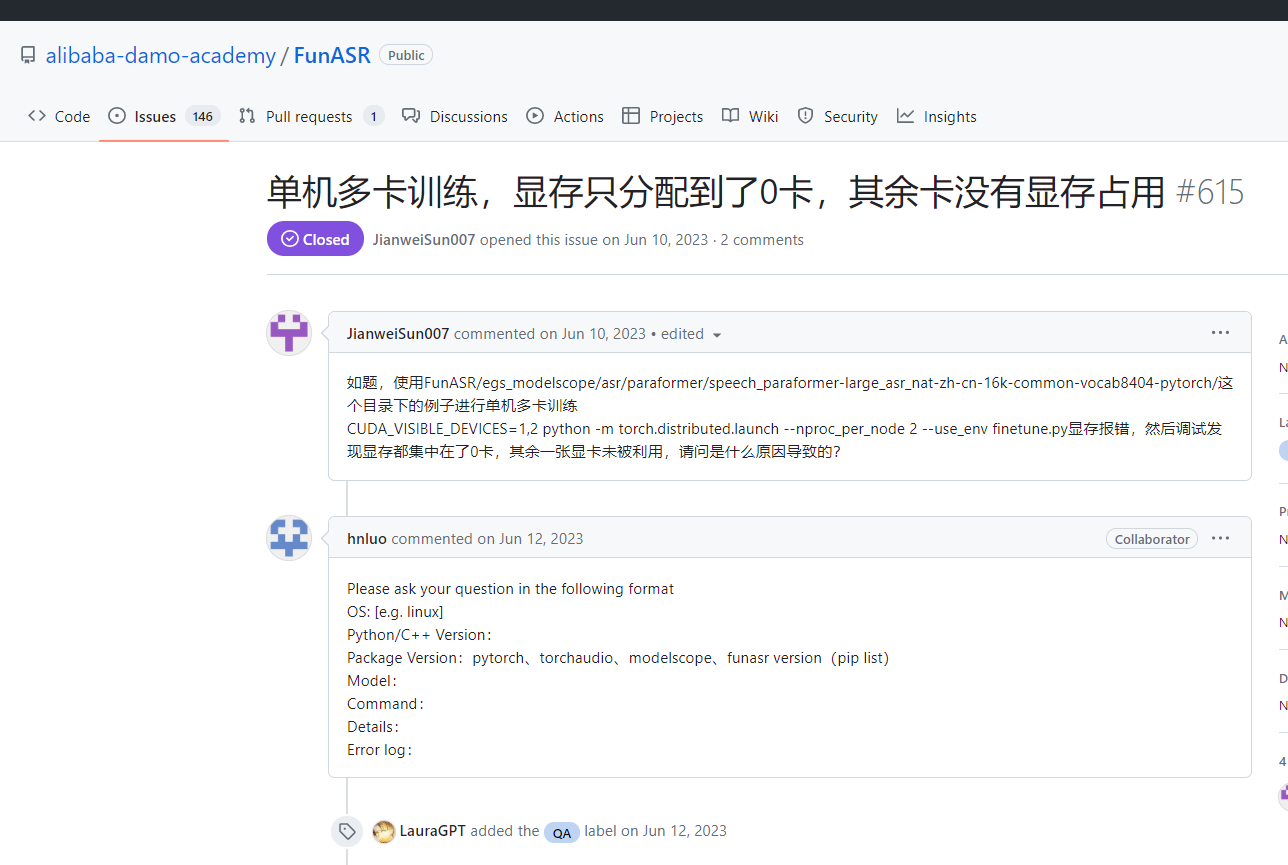This screenshot has width=1288, height=865.
Task: Click the QA label
Action: pyautogui.click(x=562, y=832)
